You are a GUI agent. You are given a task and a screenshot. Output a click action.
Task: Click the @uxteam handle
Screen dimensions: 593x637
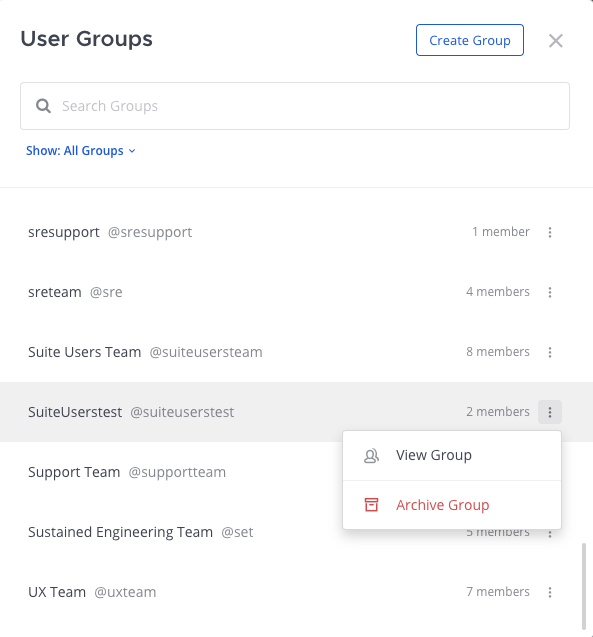125,592
